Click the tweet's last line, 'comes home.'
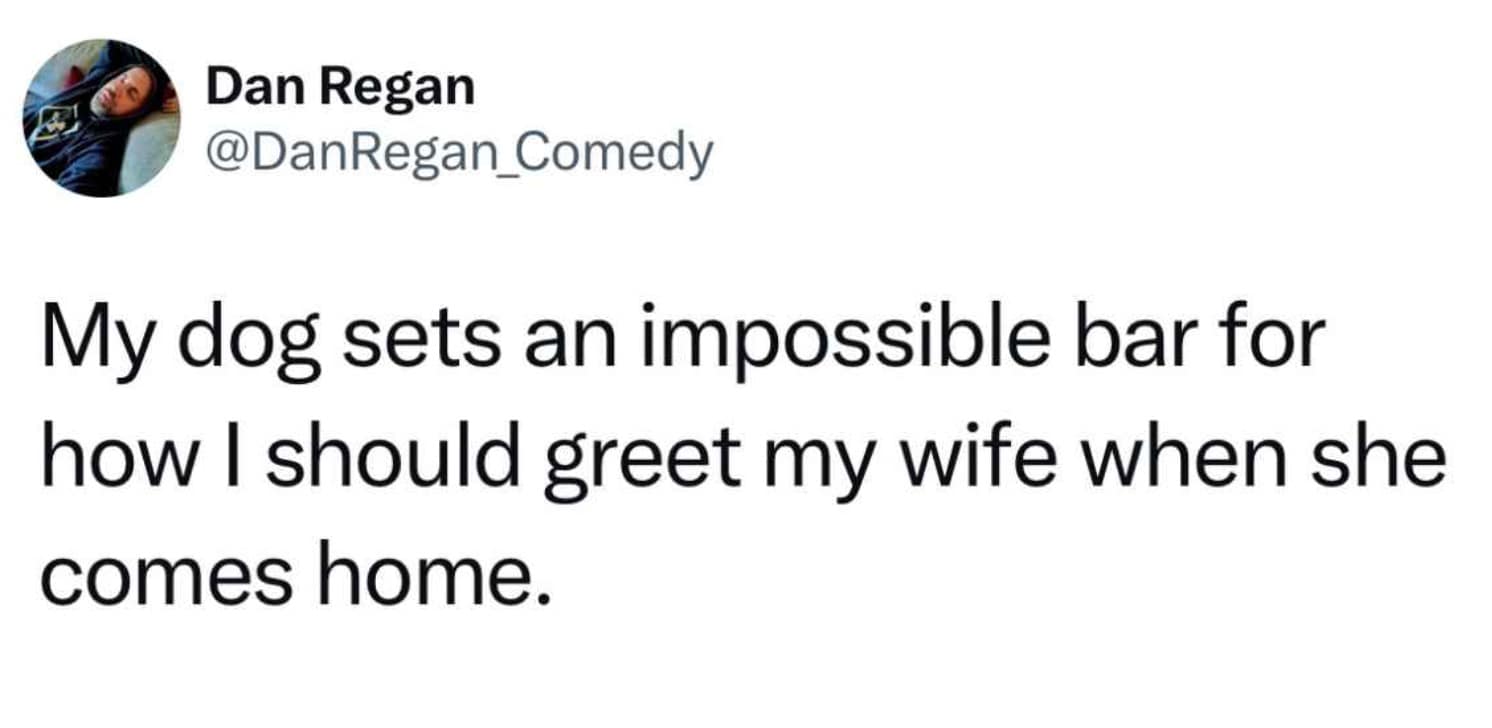The image size is (1492, 728). [296, 577]
